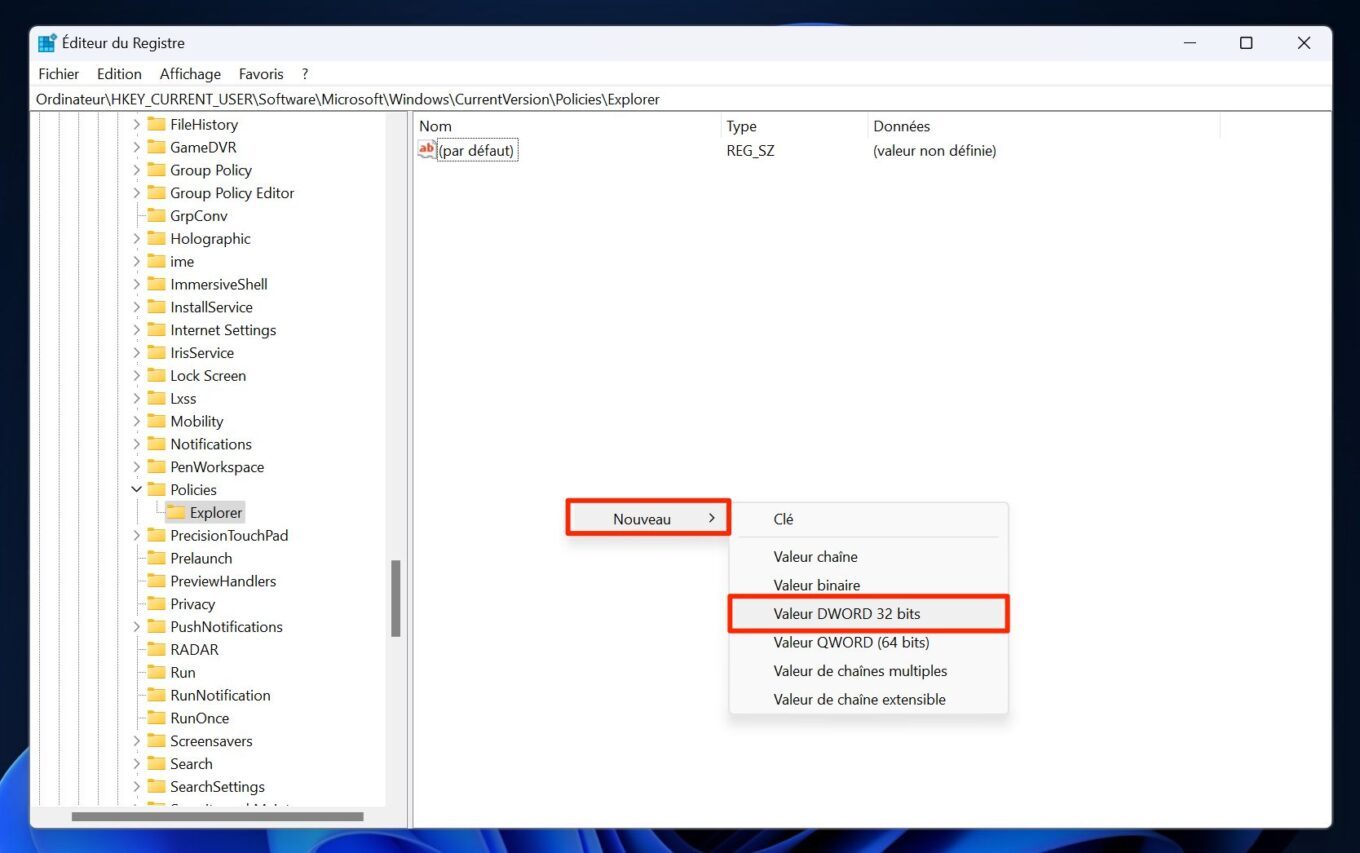Click the Type column header
The image size is (1360, 853).
(x=794, y=126)
